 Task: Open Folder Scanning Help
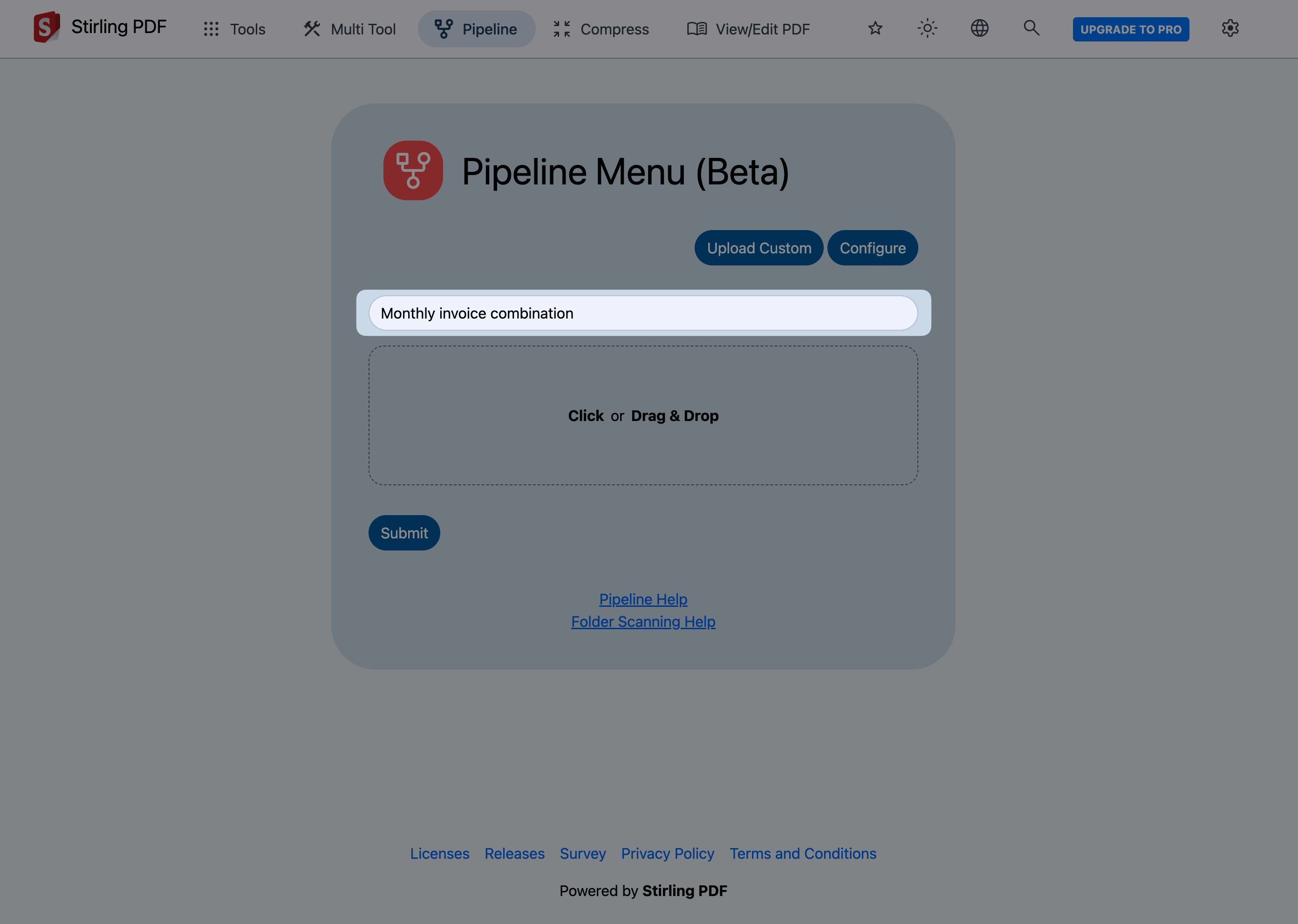pos(643,621)
